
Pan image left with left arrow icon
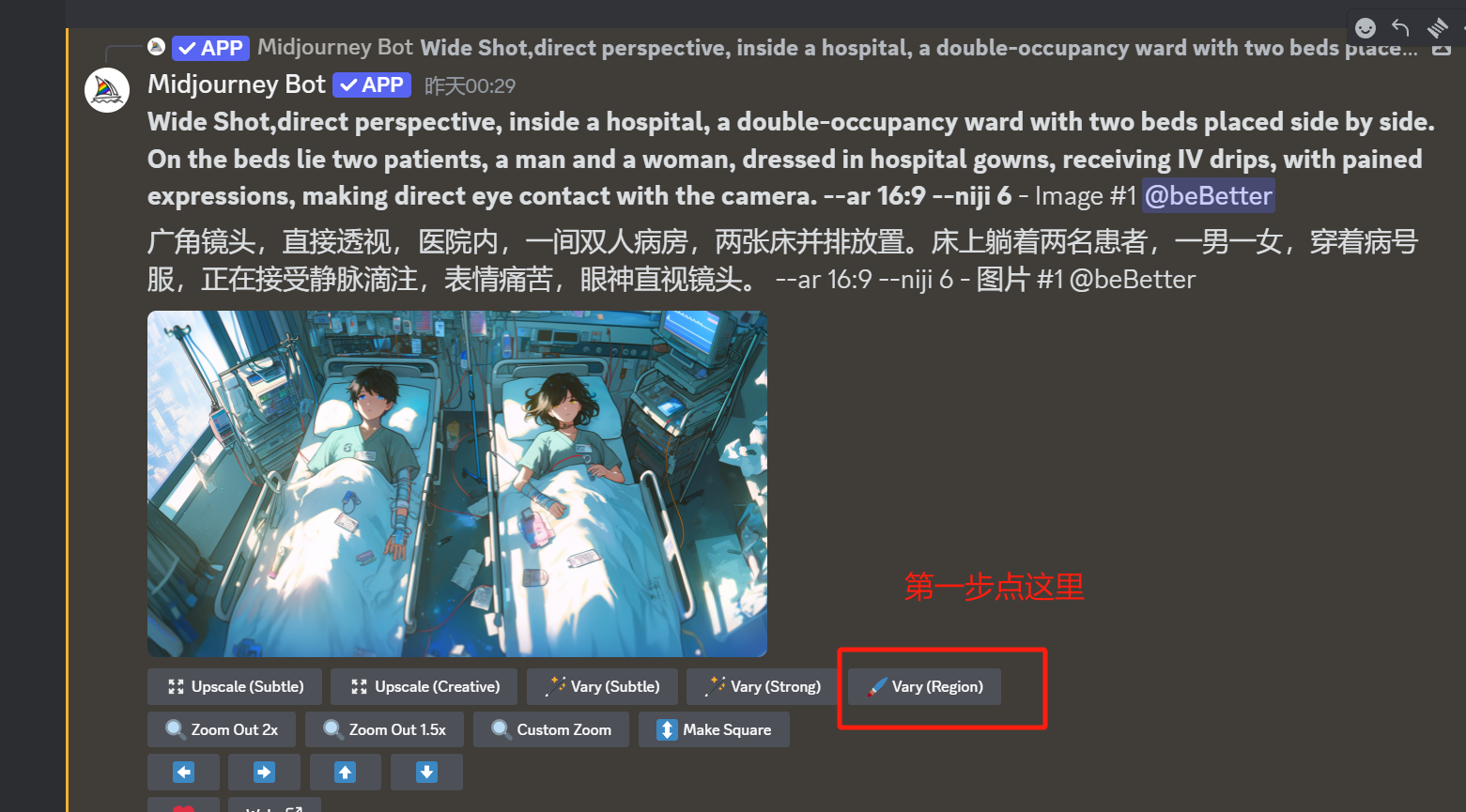click(x=183, y=772)
